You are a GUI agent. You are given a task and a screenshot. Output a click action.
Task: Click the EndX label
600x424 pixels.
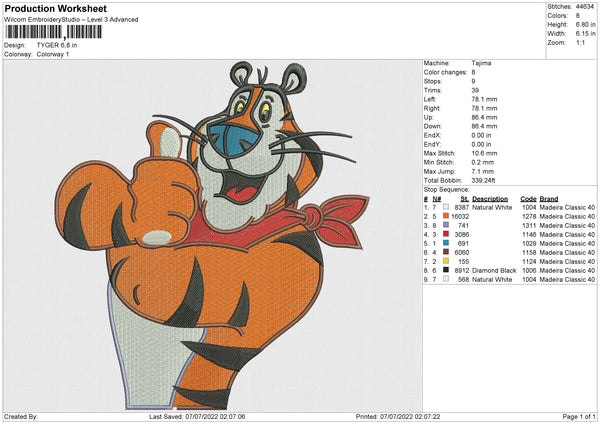pos(432,135)
